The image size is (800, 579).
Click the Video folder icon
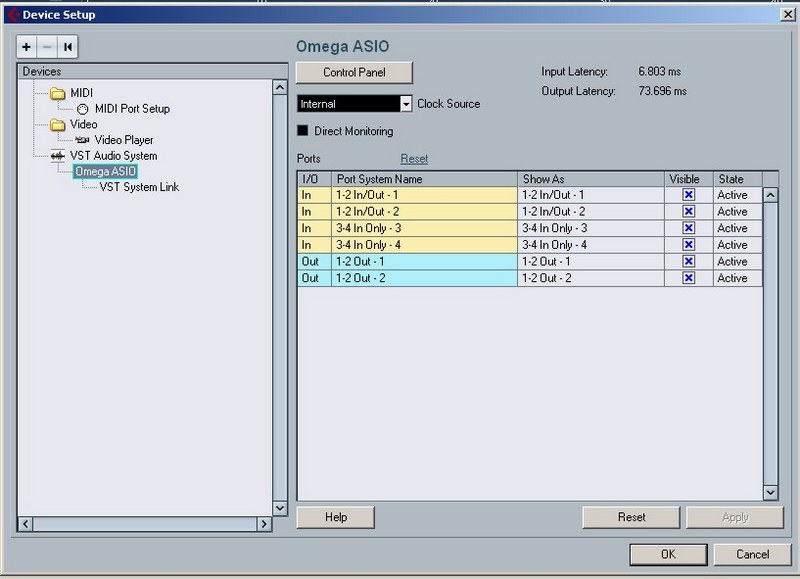(x=57, y=125)
